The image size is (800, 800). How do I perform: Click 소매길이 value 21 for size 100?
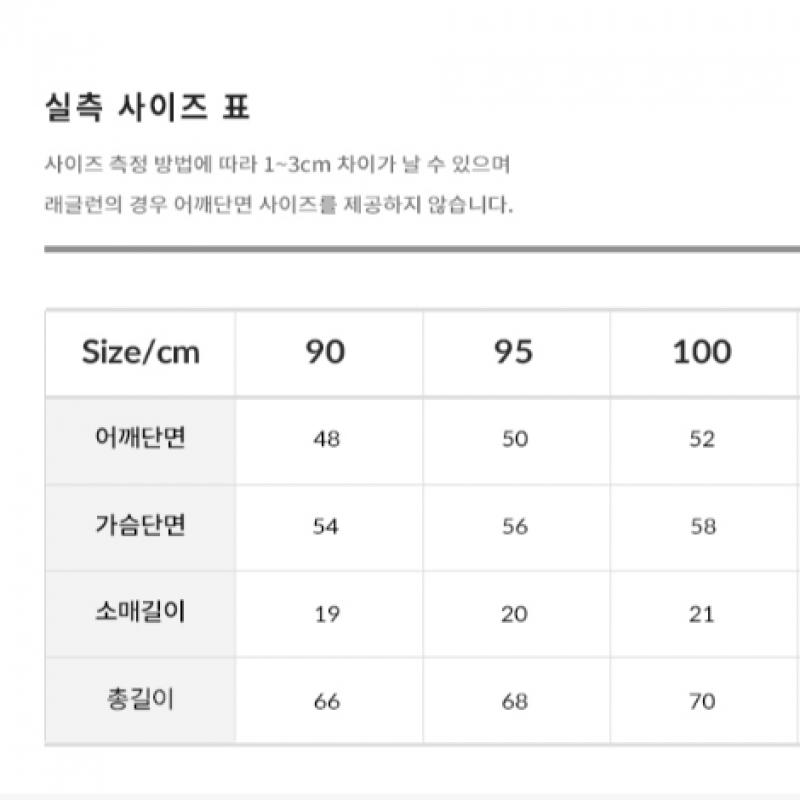702,614
